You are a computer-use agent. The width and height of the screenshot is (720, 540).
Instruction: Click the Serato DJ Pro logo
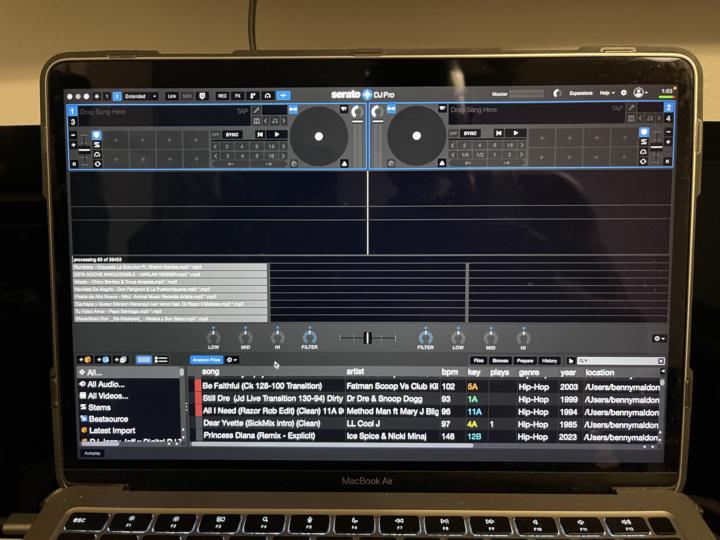(363, 94)
